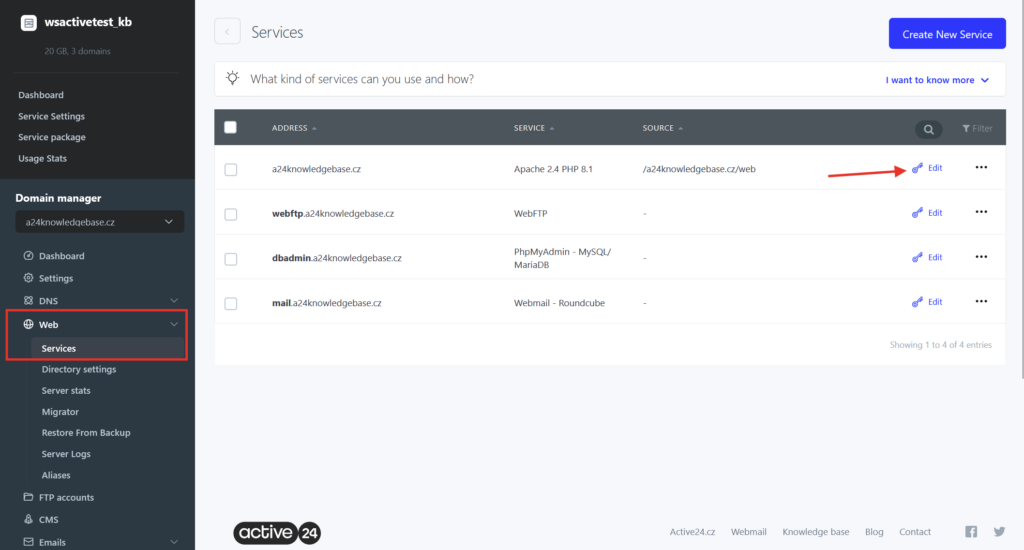Expand 'I want to know more'
1024x550 pixels.
tap(937, 80)
